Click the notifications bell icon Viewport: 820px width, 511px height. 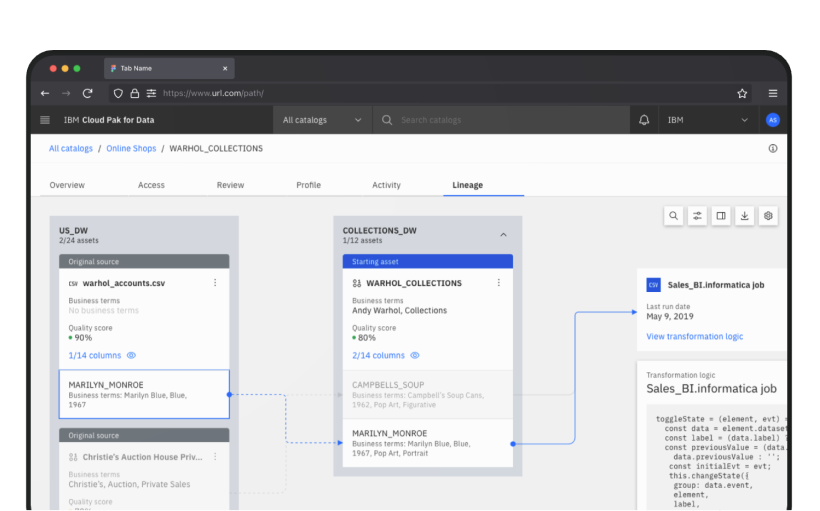pyautogui.click(x=644, y=120)
